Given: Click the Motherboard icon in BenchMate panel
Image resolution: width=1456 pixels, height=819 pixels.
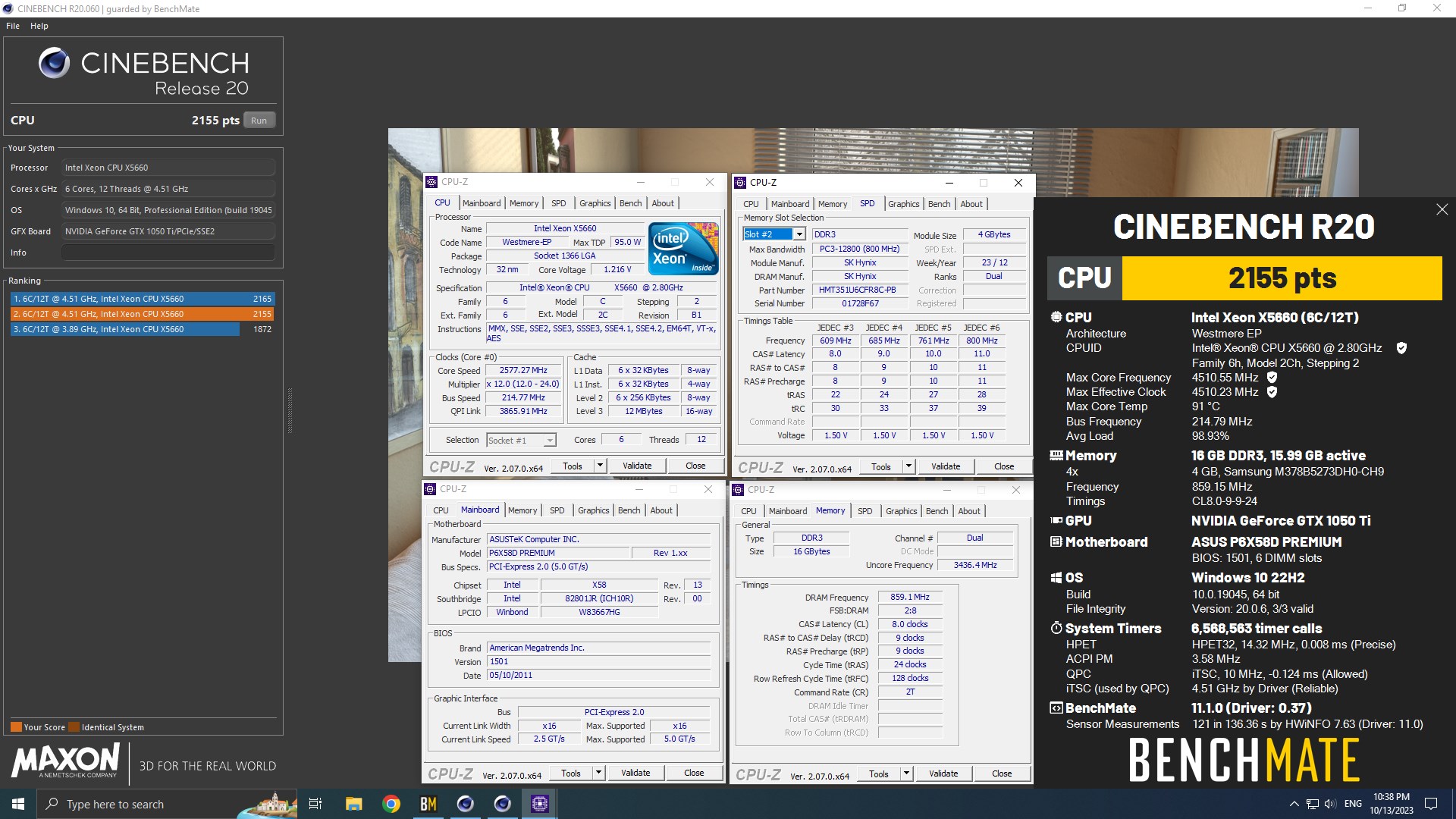Looking at the screenshot, I should pyautogui.click(x=1056, y=542).
